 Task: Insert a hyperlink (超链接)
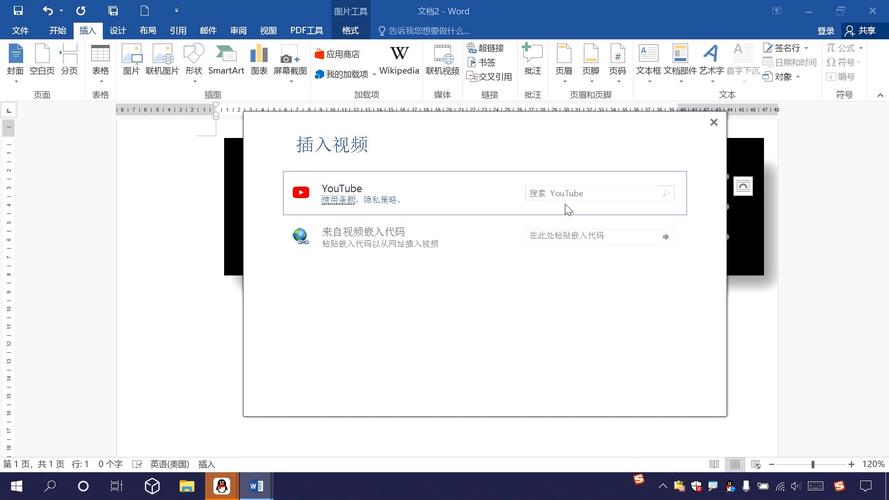(x=485, y=48)
